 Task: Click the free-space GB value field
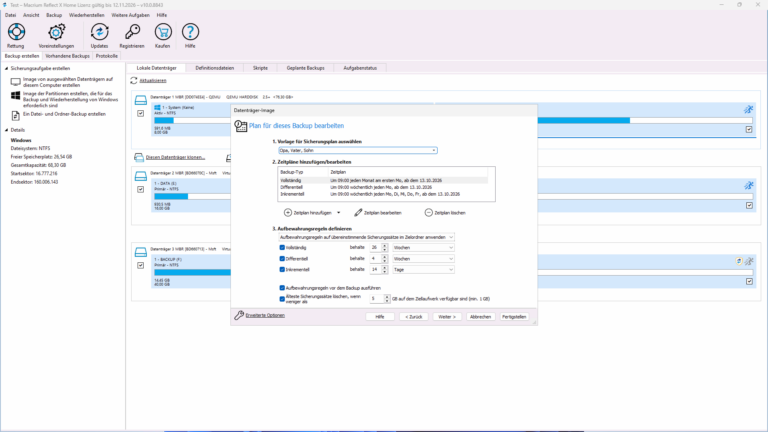click(x=377, y=299)
